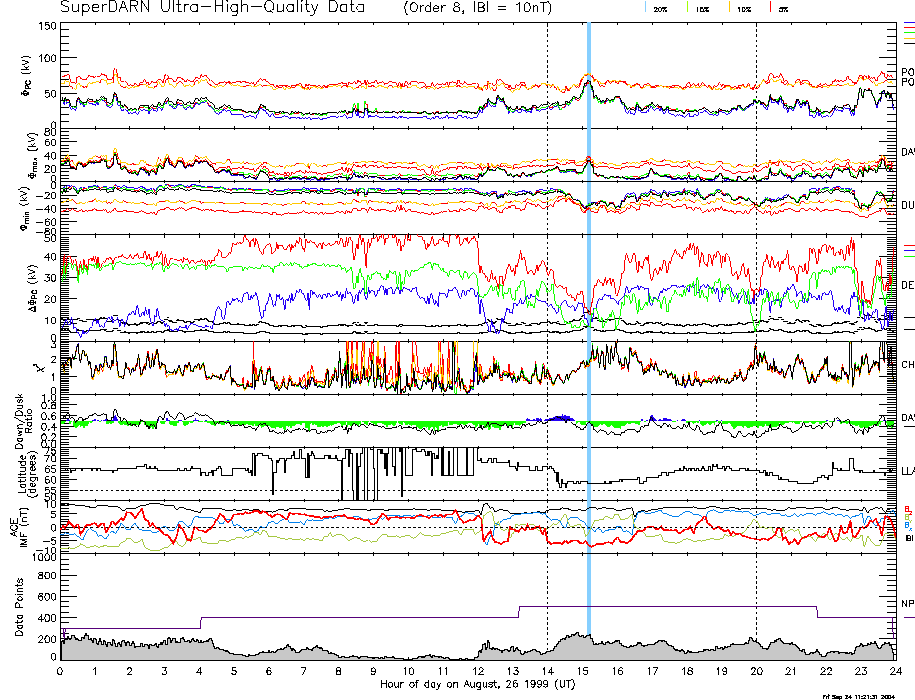The height and width of the screenshot is (700, 915).
Task: Click the '5%' legend label
Action: (783, 9)
